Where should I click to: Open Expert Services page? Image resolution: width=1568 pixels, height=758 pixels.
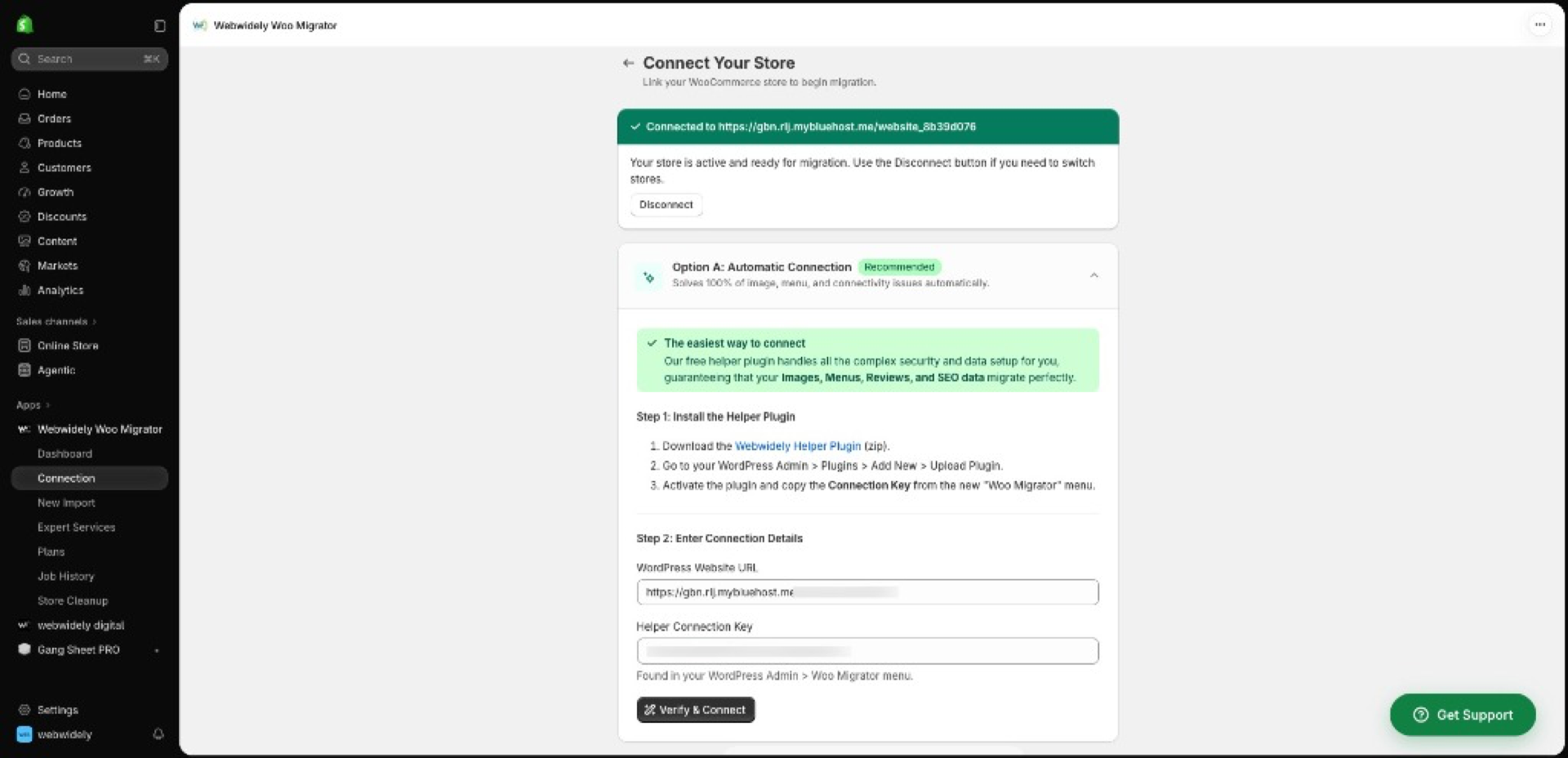pyautogui.click(x=76, y=527)
